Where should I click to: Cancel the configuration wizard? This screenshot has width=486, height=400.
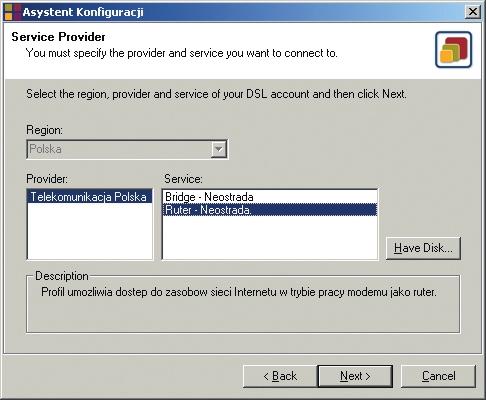(438, 376)
